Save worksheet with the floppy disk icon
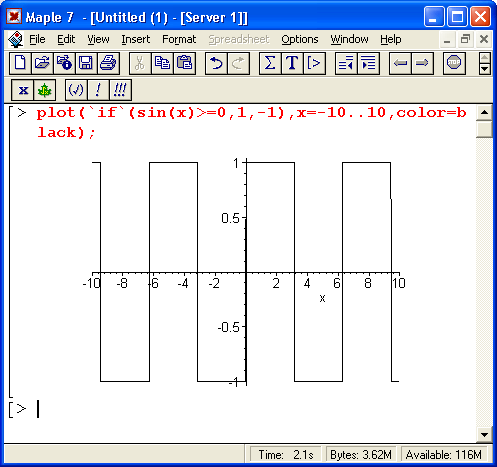 (x=86, y=63)
